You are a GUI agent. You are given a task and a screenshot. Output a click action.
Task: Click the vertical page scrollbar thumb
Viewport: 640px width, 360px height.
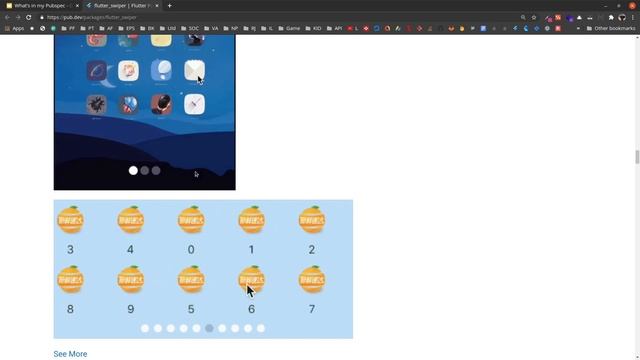click(637, 157)
